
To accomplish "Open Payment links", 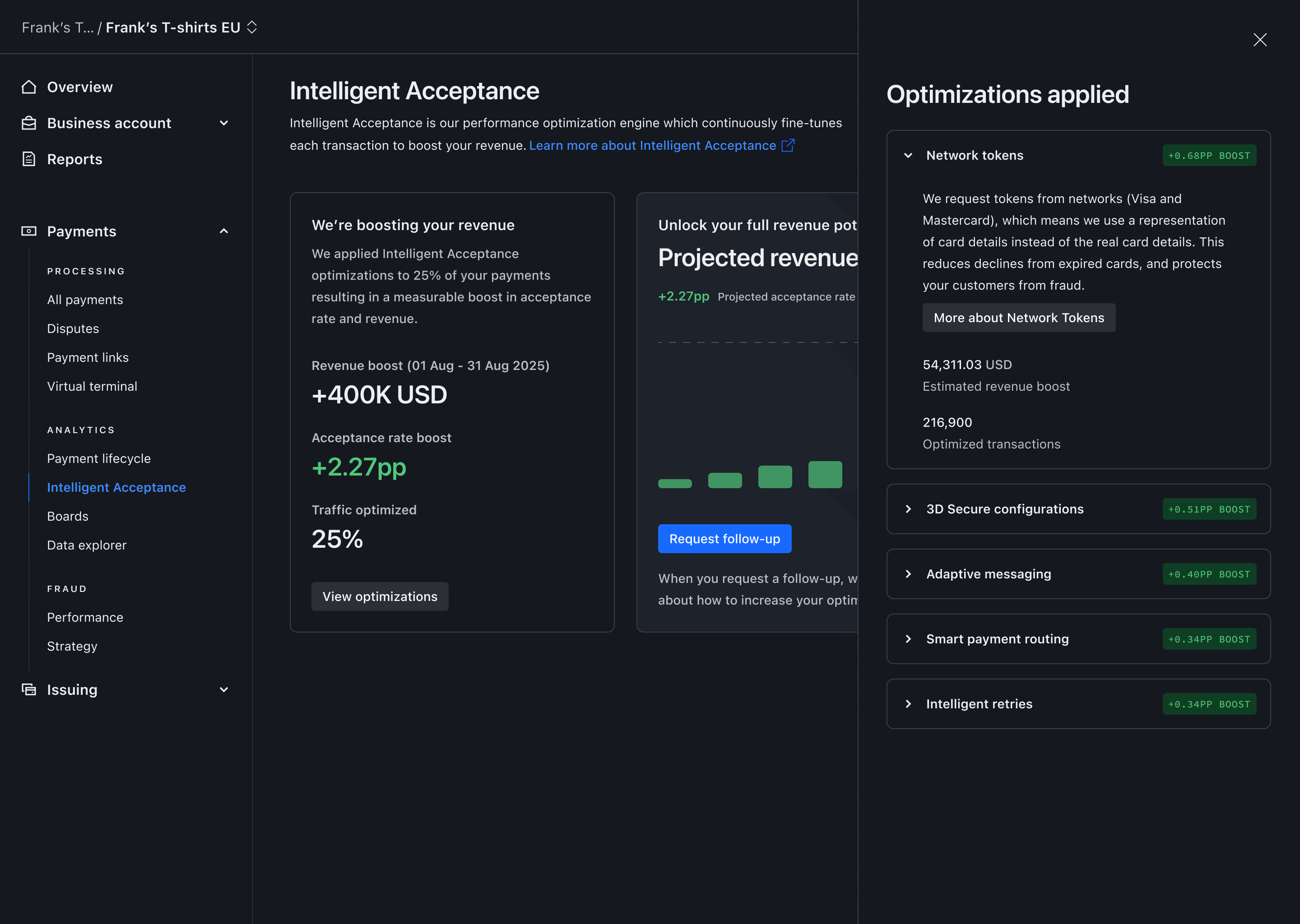I will tap(88, 357).
